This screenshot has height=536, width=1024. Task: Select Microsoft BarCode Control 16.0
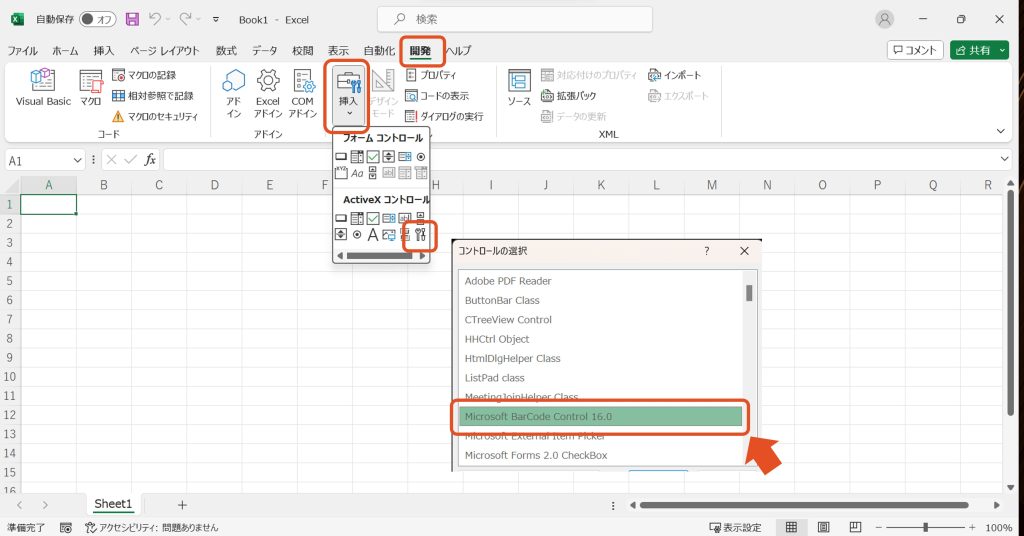point(601,417)
